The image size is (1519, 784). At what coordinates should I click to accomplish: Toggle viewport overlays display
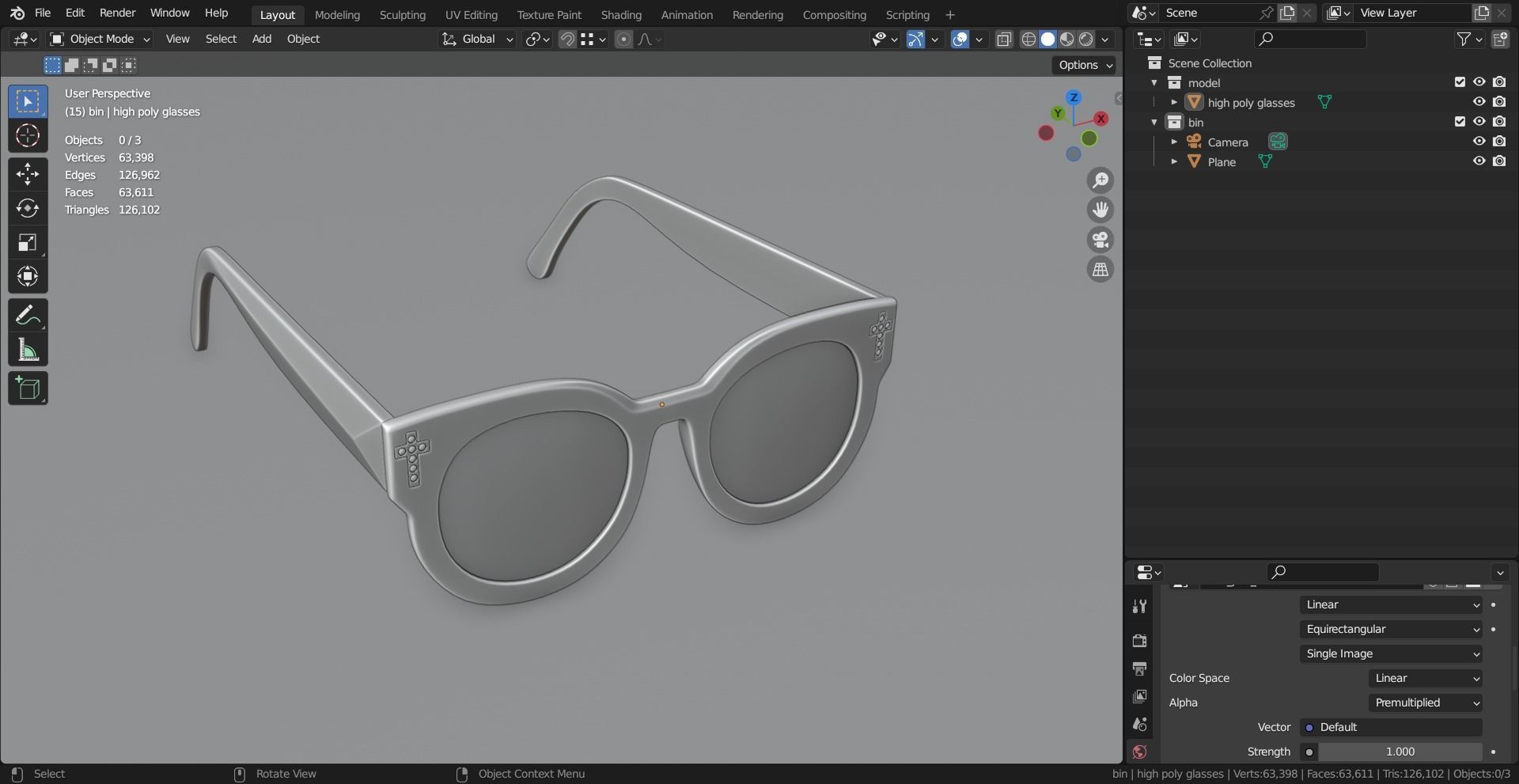click(960, 39)
